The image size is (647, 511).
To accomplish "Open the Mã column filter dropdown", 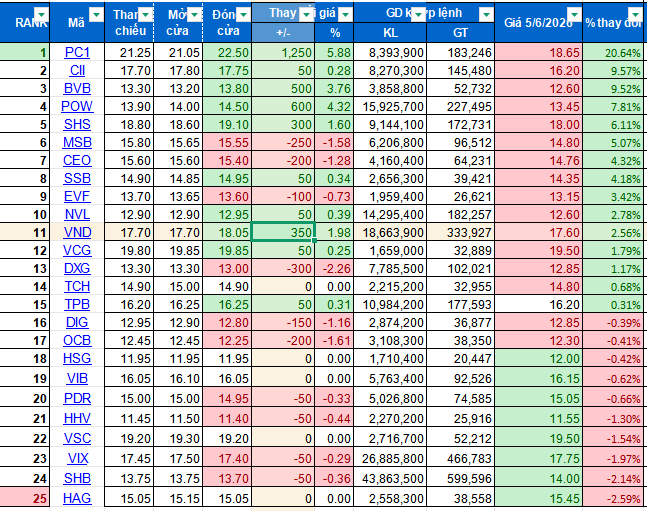I will [x=96, y=15].
